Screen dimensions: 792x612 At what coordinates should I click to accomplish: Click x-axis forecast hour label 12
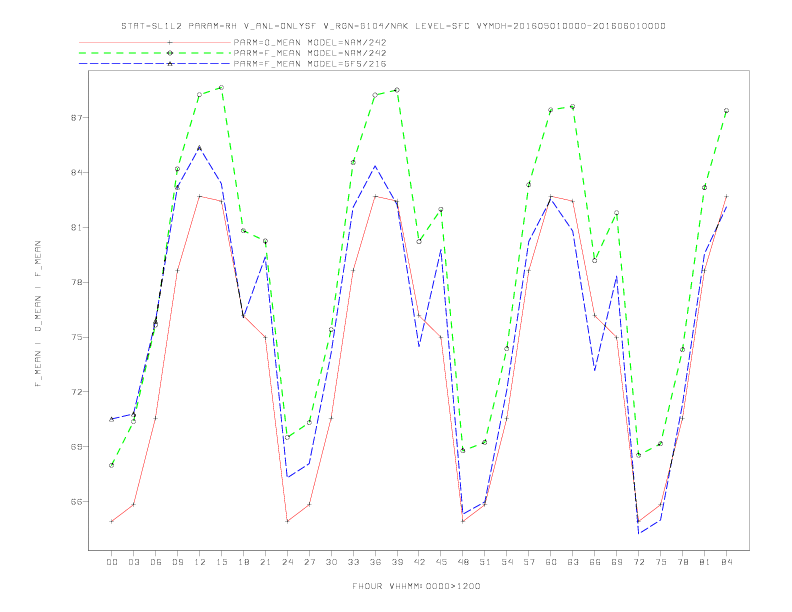200,562
